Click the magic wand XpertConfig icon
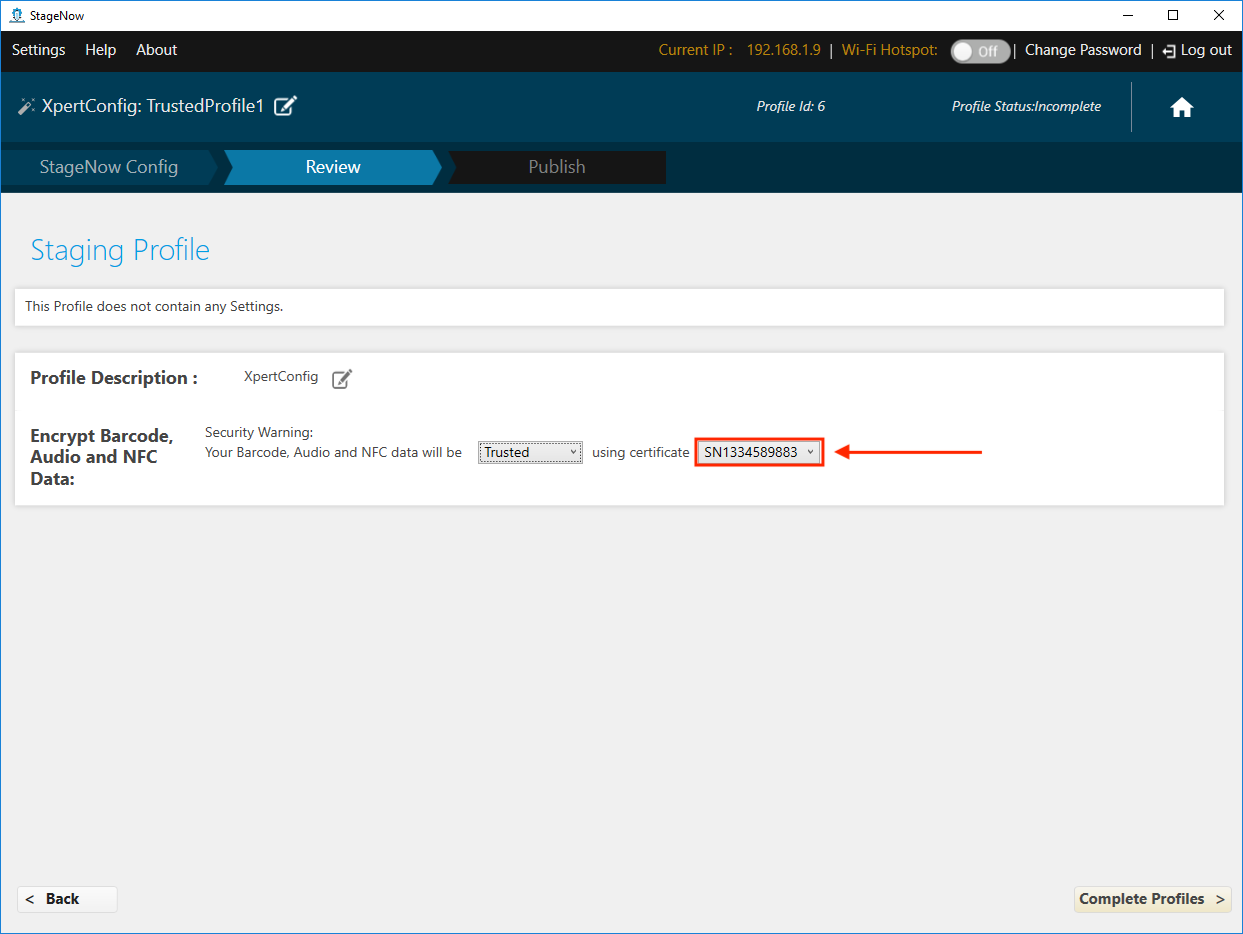Image resolution: width=1243 pixels, height=934 pixels. (26, 106)
